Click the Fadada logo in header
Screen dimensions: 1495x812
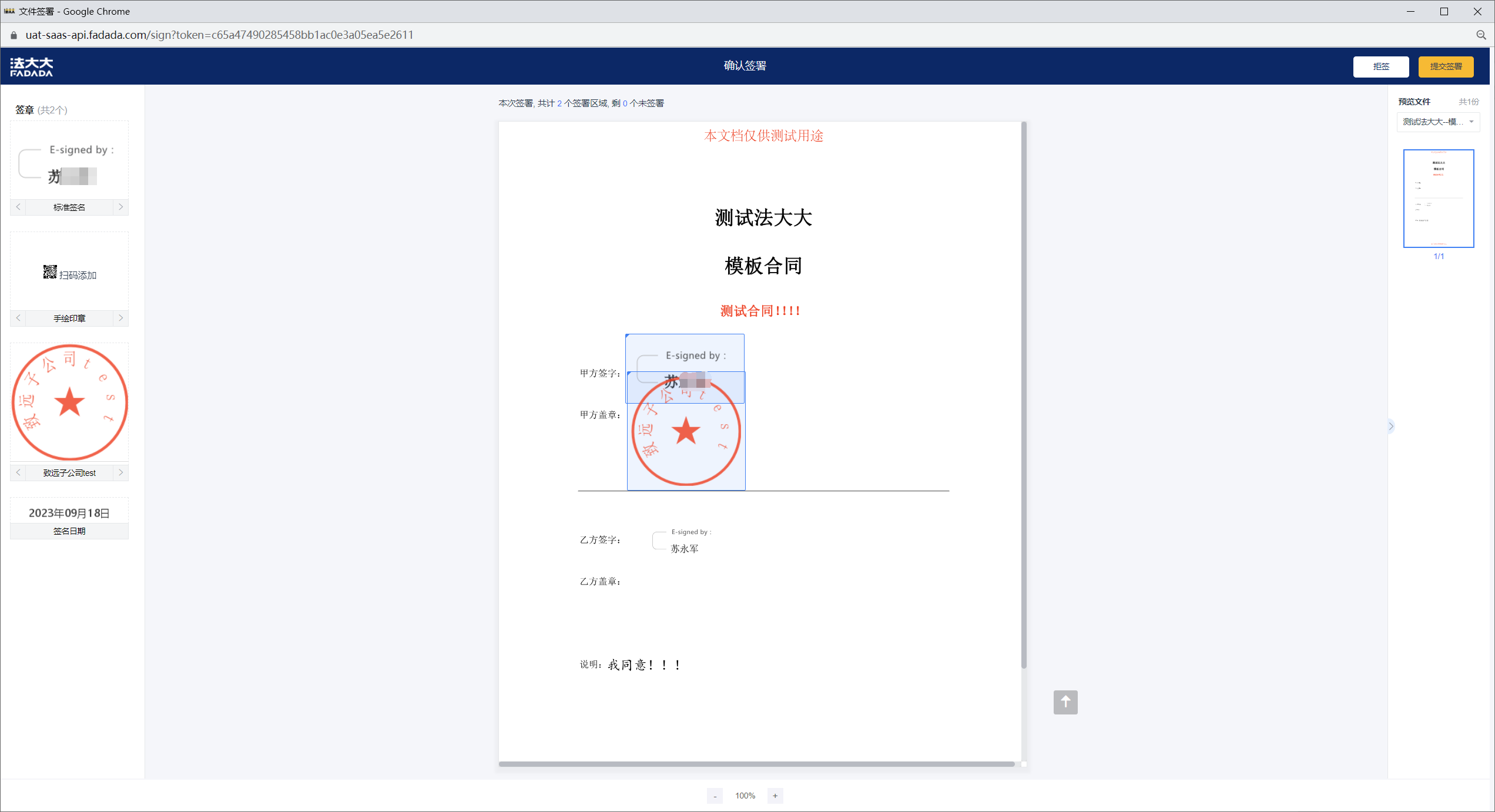tap(32, 66)
